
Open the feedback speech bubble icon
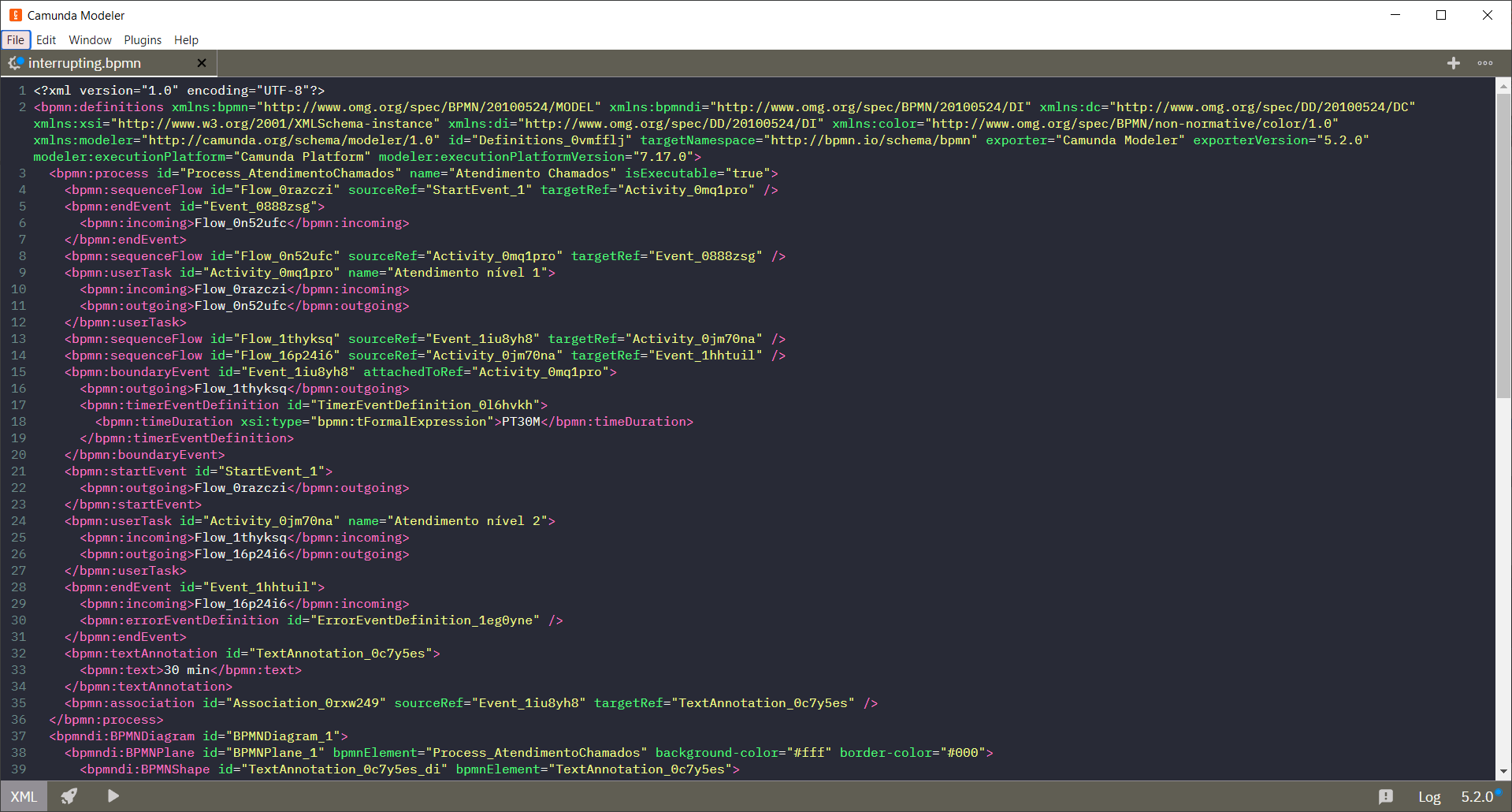point(1386,796)
